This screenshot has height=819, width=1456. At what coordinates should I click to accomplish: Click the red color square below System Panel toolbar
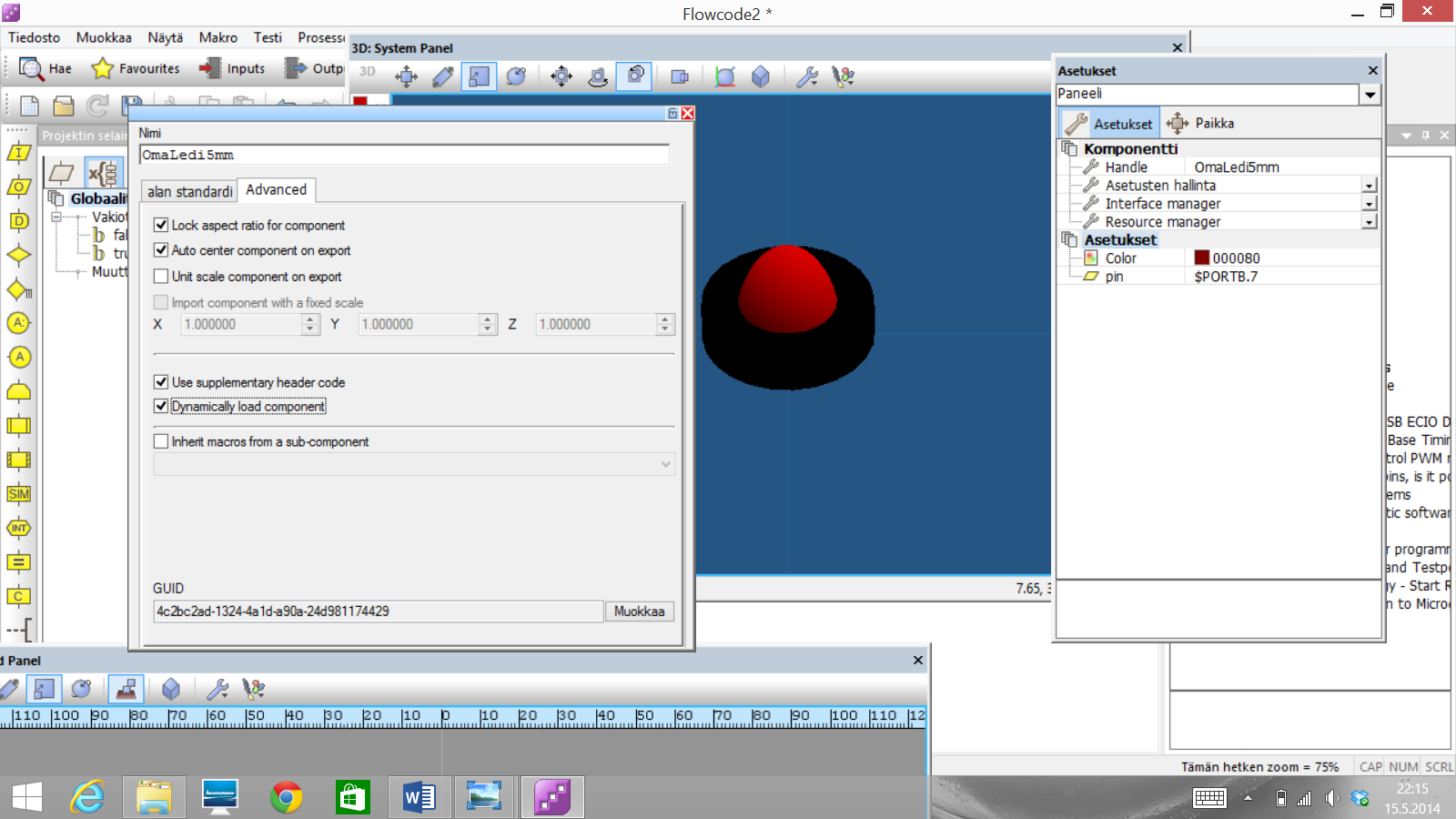(x=360, y=101)
